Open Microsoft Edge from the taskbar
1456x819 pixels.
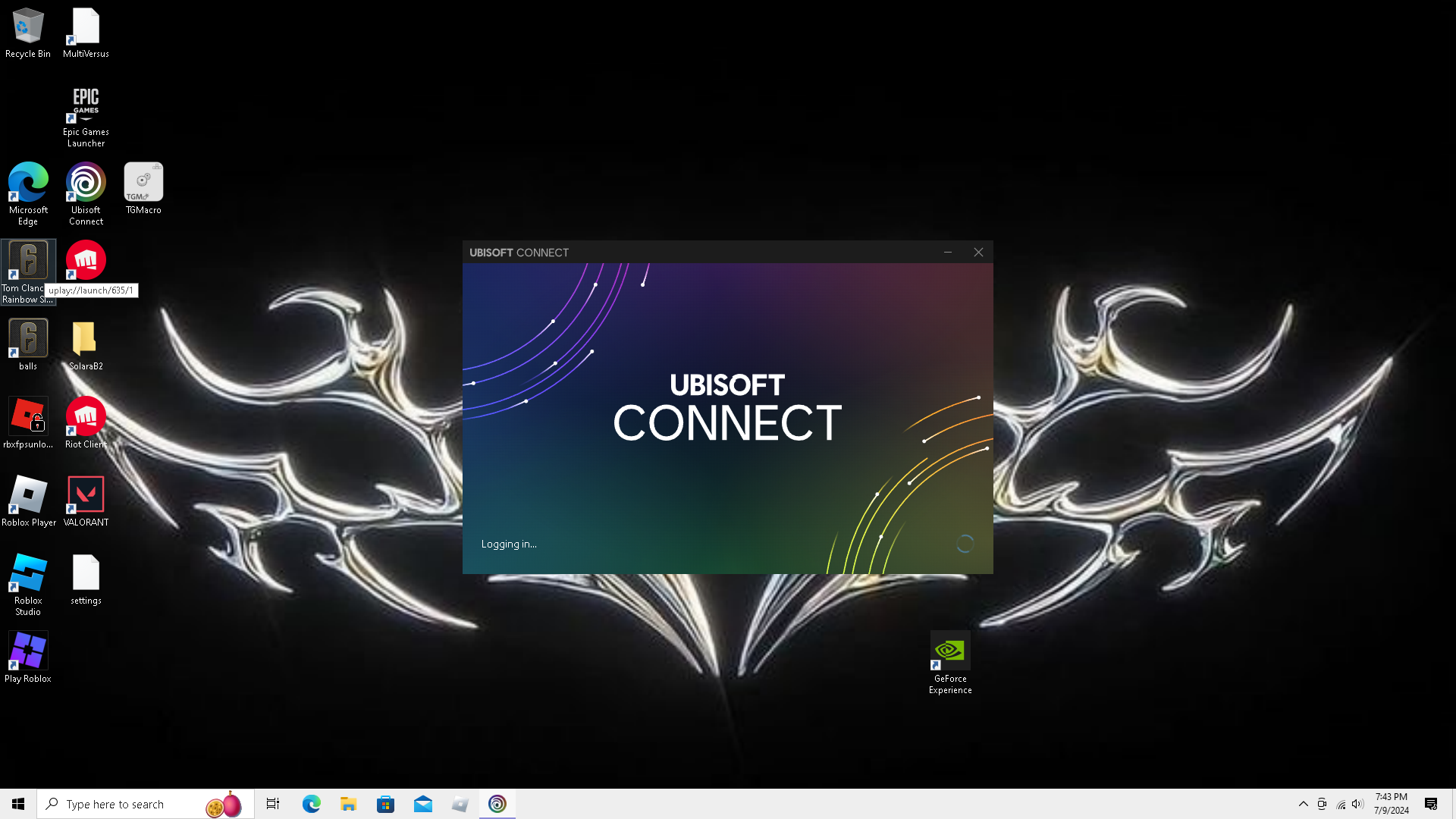[x=311, y=804]
